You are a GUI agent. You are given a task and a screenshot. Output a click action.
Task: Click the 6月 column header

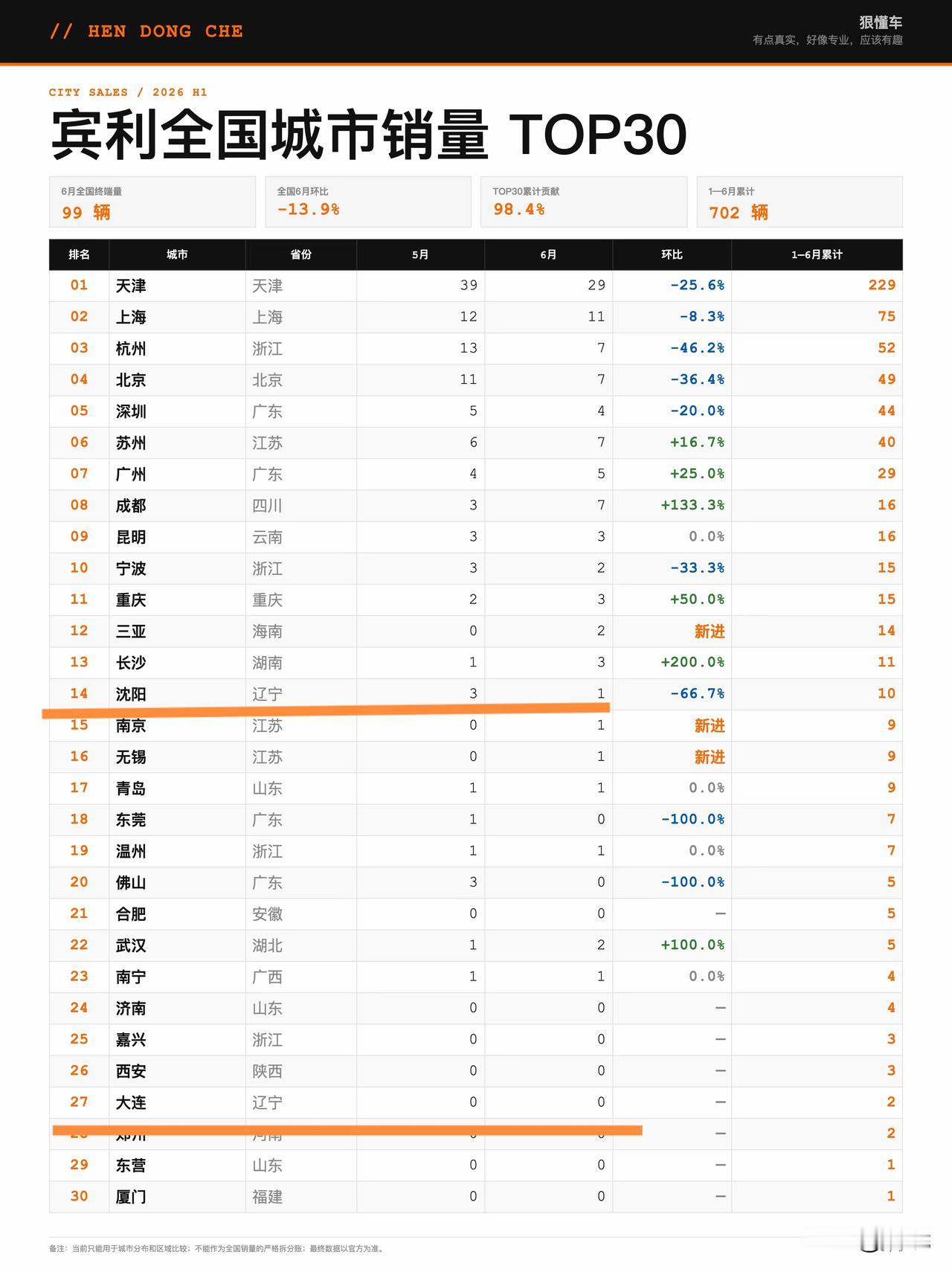[x=548, y=254]
